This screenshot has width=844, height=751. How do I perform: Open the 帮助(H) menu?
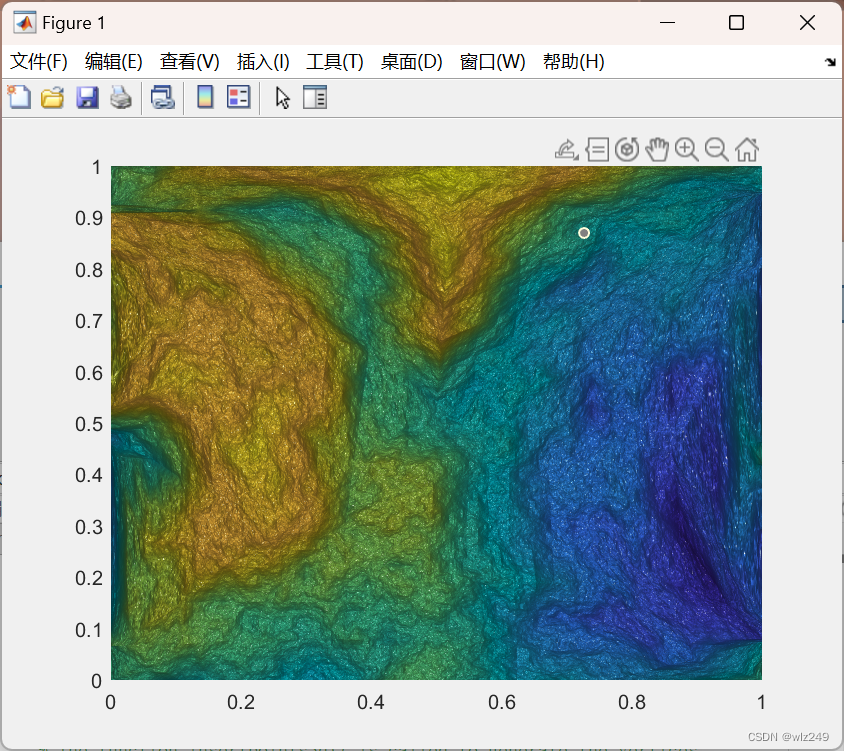tap(574, 62)
